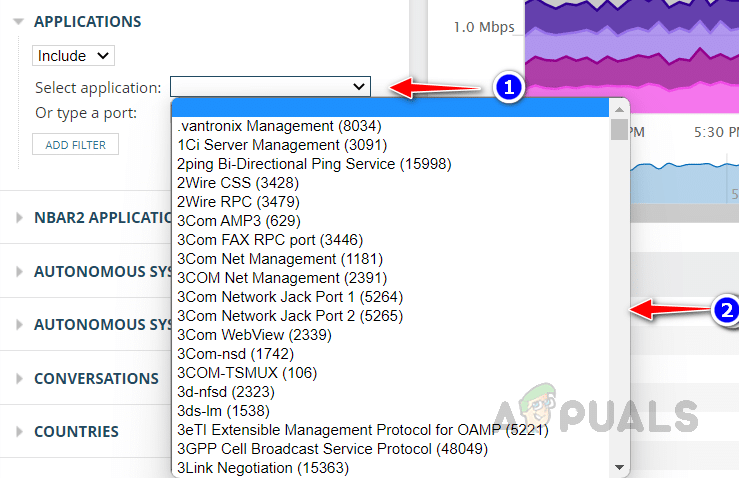Collapse the APPLICATIONS section arrow
The image size is (739, 478).
pos(18,22)
